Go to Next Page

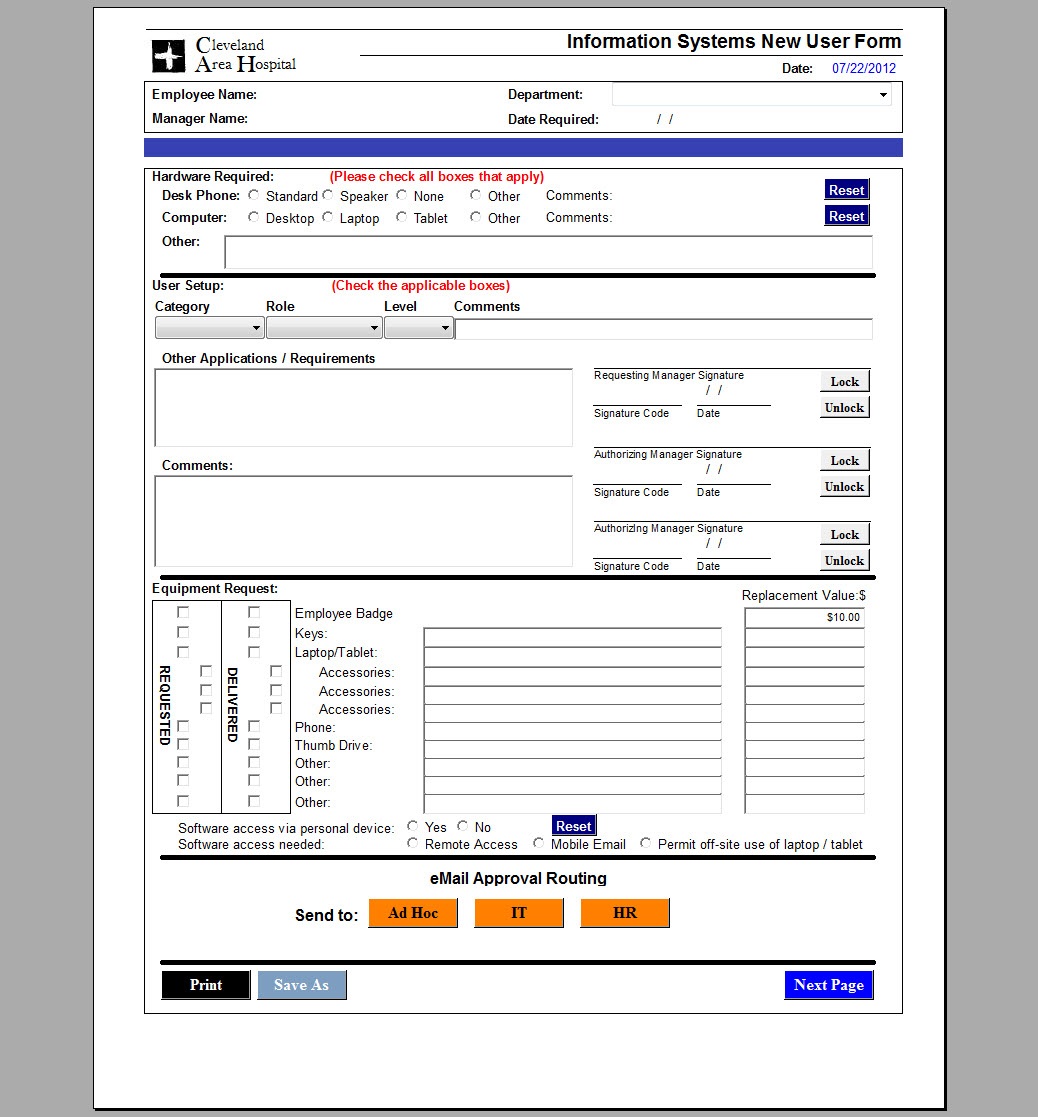coord(829,985)
